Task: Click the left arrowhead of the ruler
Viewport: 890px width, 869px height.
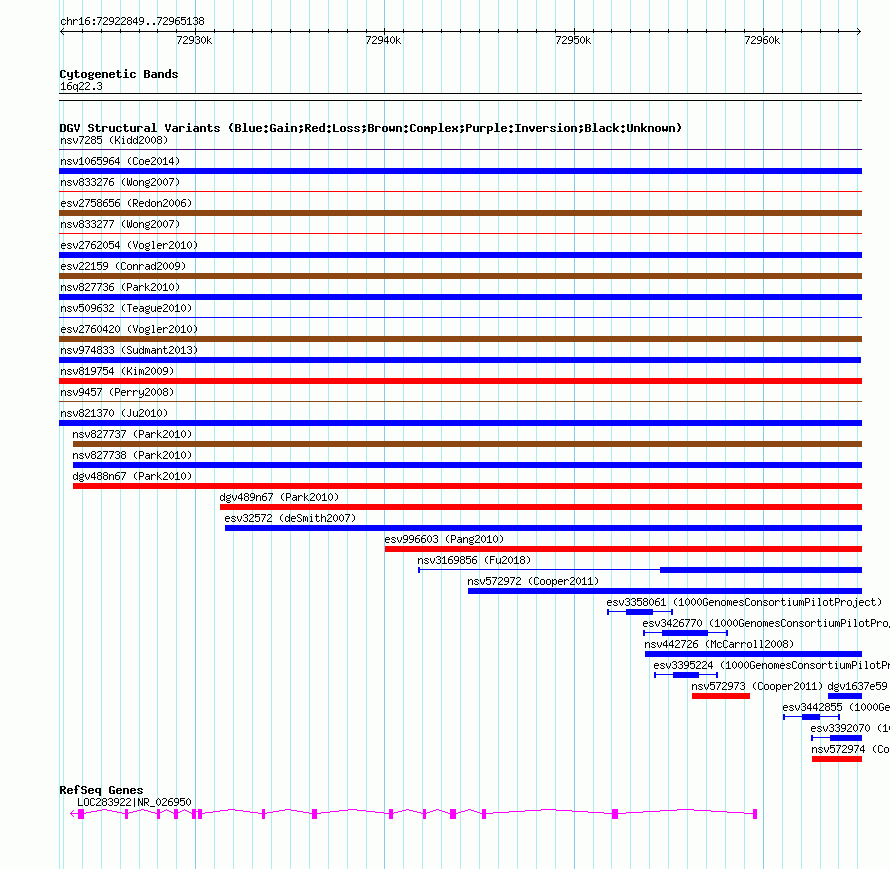Action: (62, 32)
